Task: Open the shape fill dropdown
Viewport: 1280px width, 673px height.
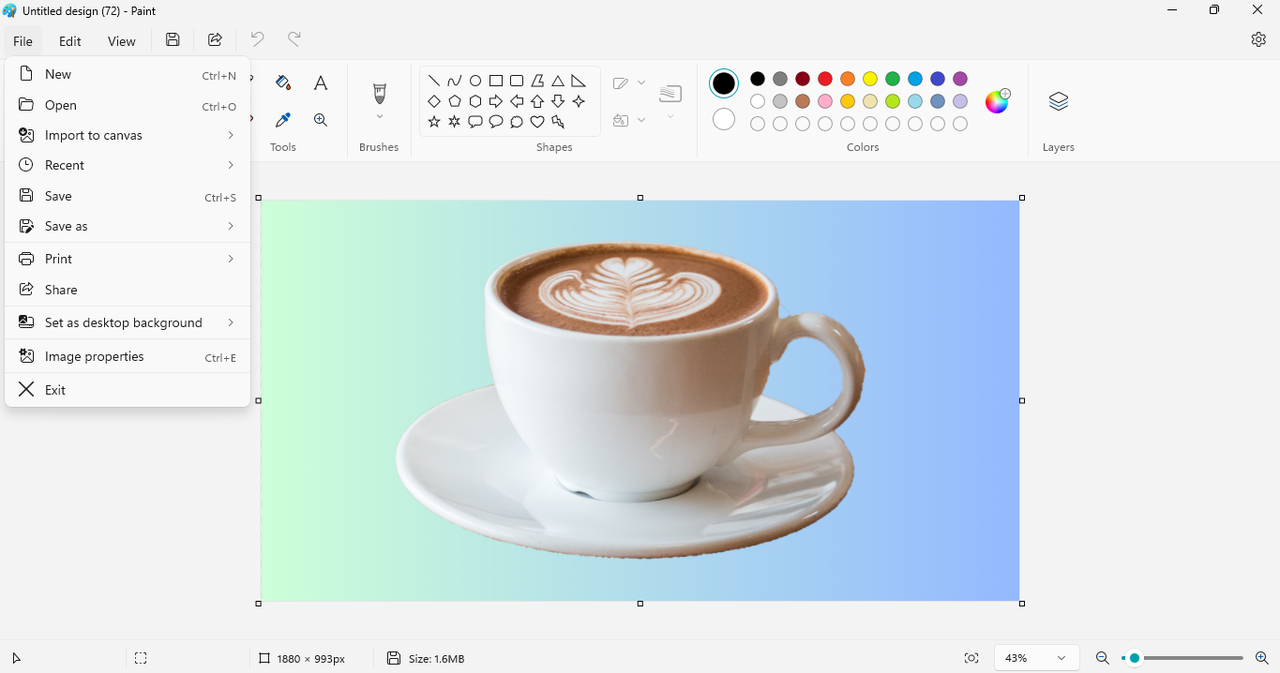Action: (x=641, y=120)
